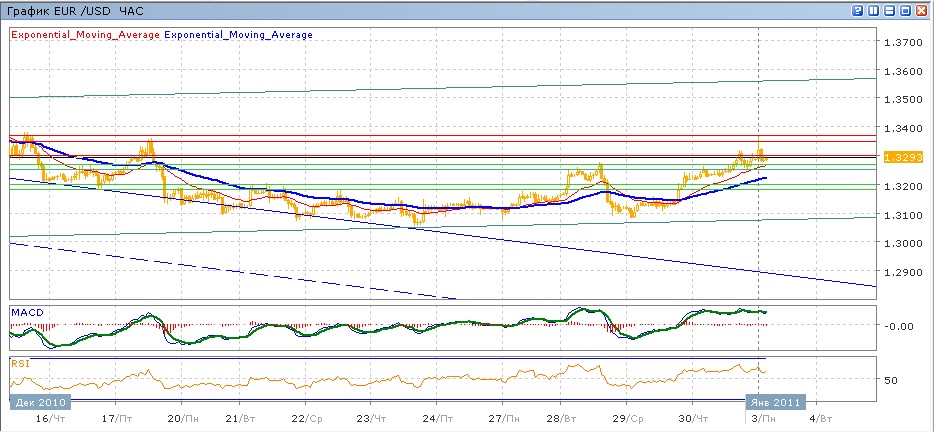
Task: Click the 1.2900 price axis label
Action: [904, 272]
